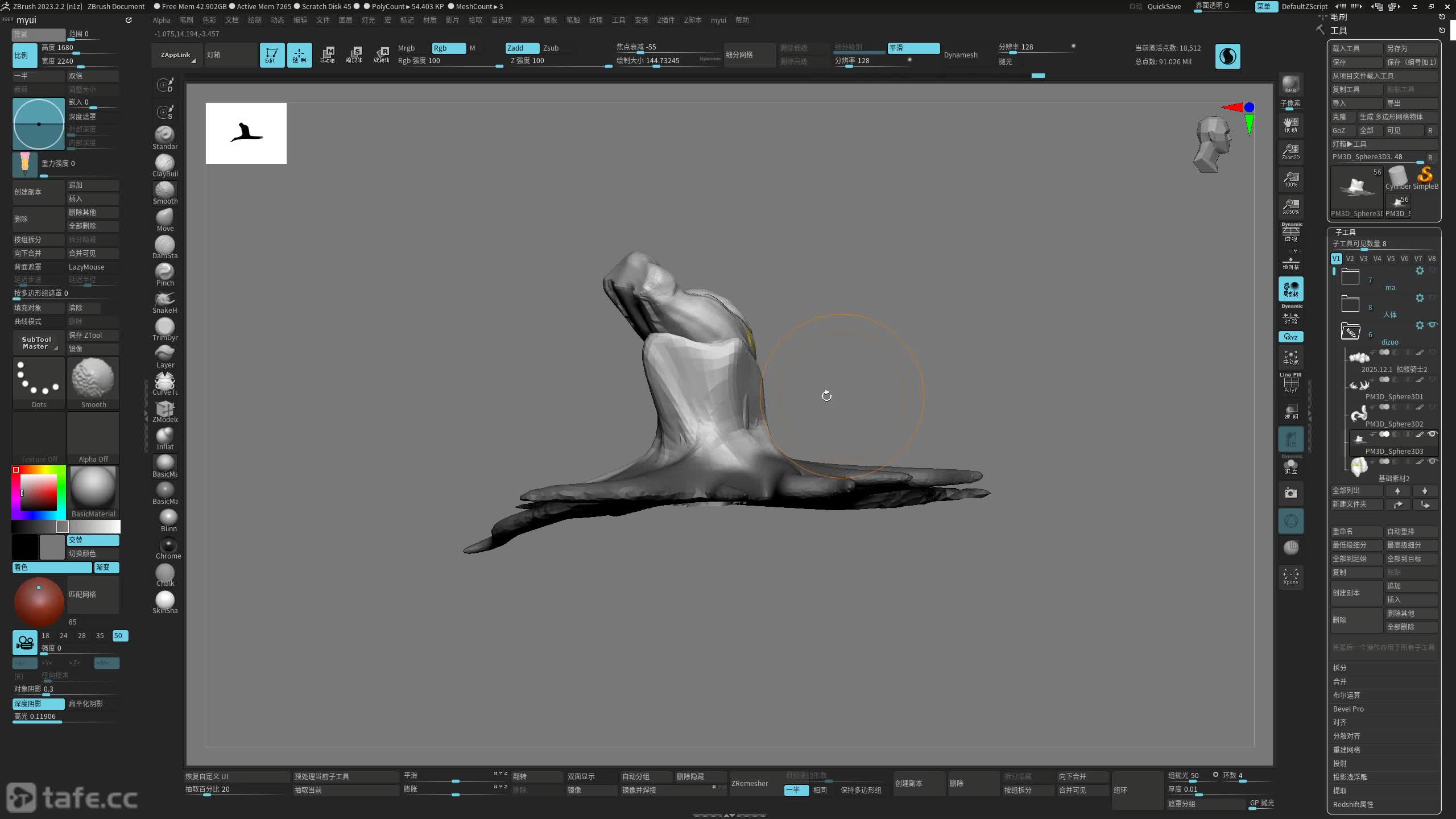The image size is (1456, 819).
Task: Toggle visibility eye of dizuo folder
Action: 1433,325
